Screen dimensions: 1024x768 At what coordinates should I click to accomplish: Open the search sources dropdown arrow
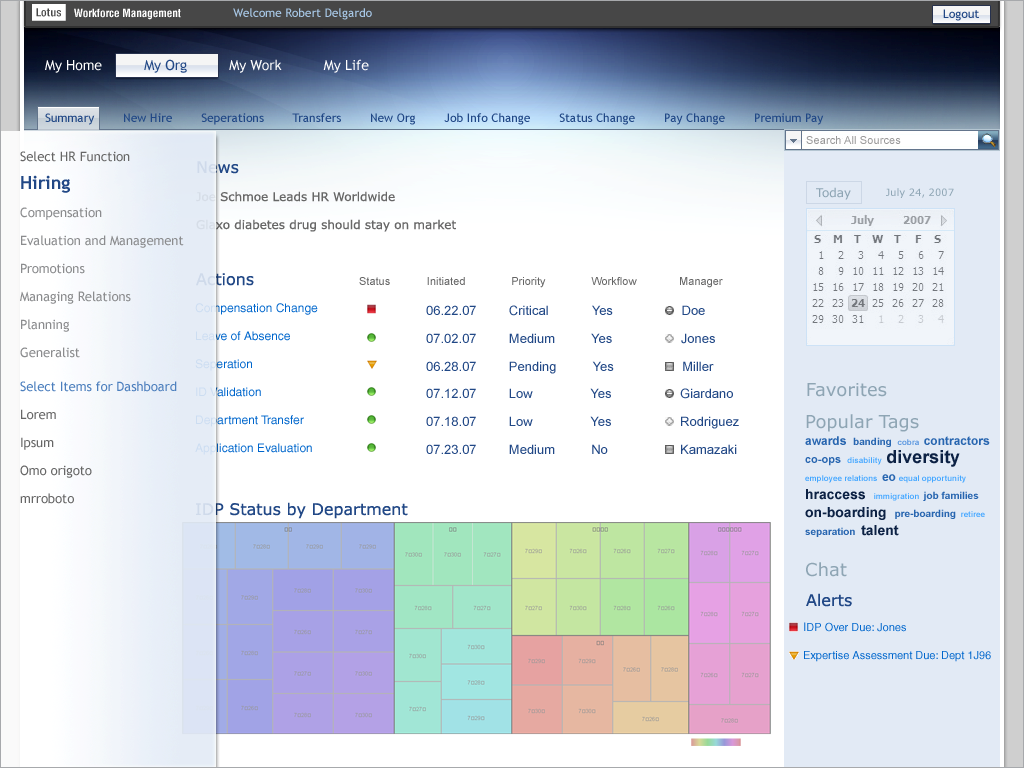(793, 140)
